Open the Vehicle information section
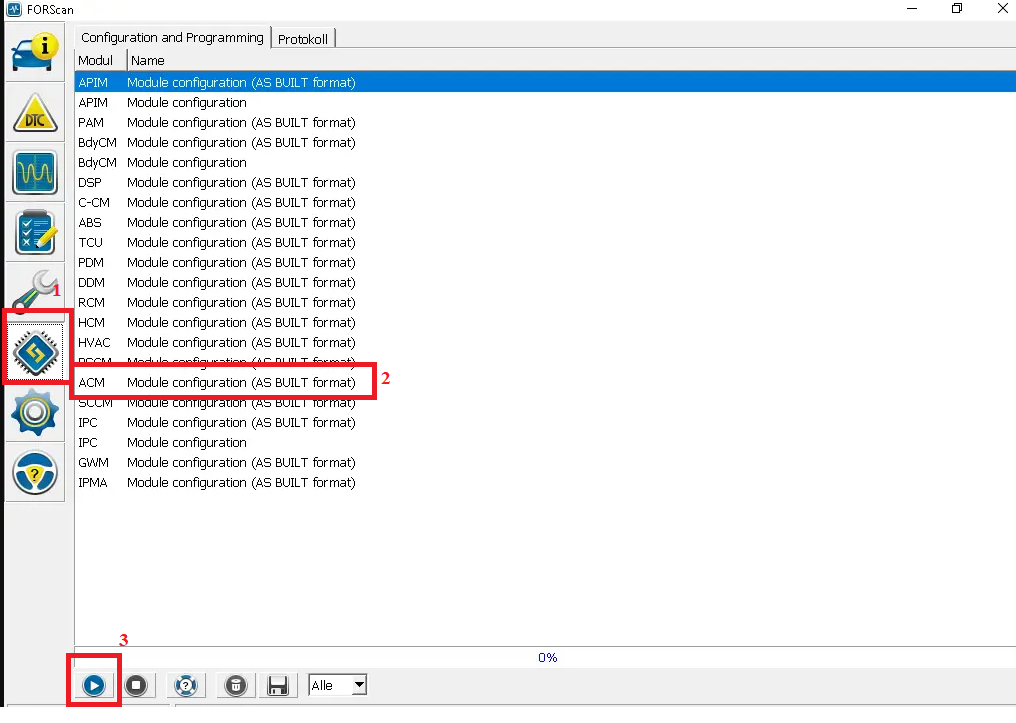 (x=35, y=53)
